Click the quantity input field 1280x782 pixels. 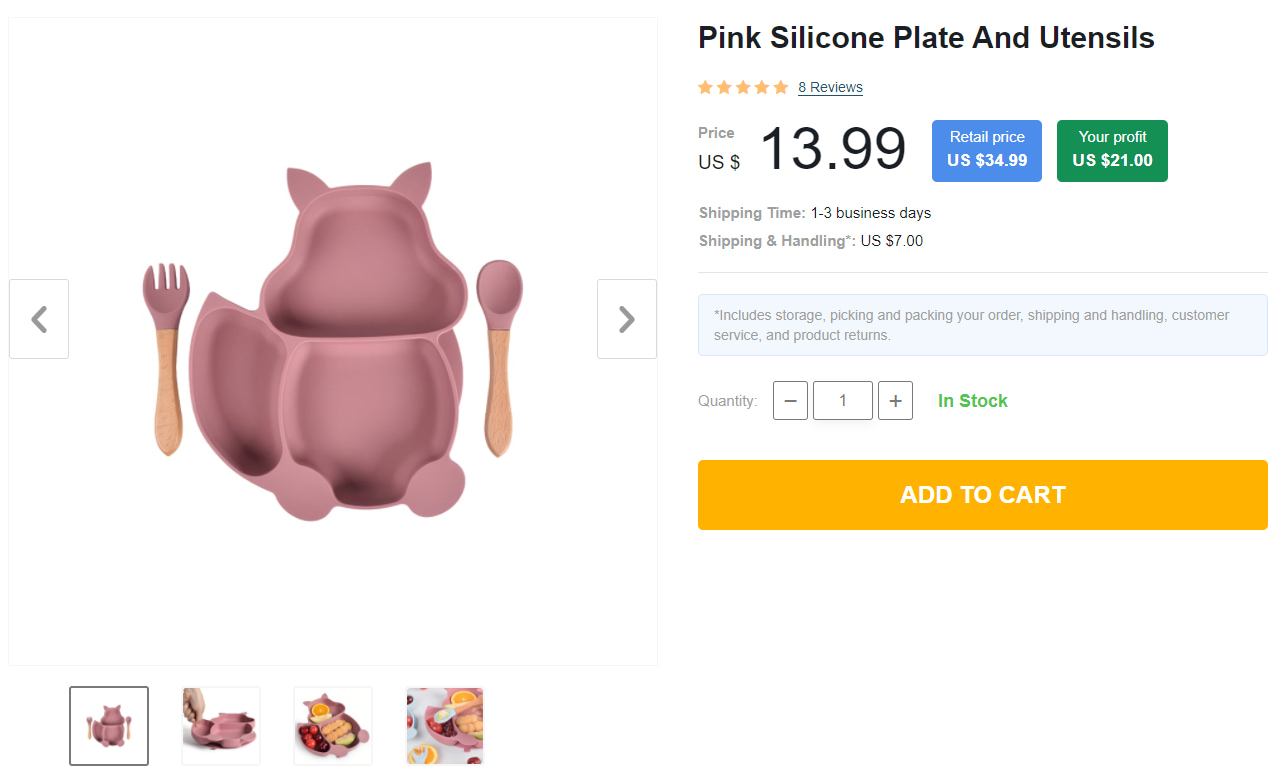tap(842, 400)
